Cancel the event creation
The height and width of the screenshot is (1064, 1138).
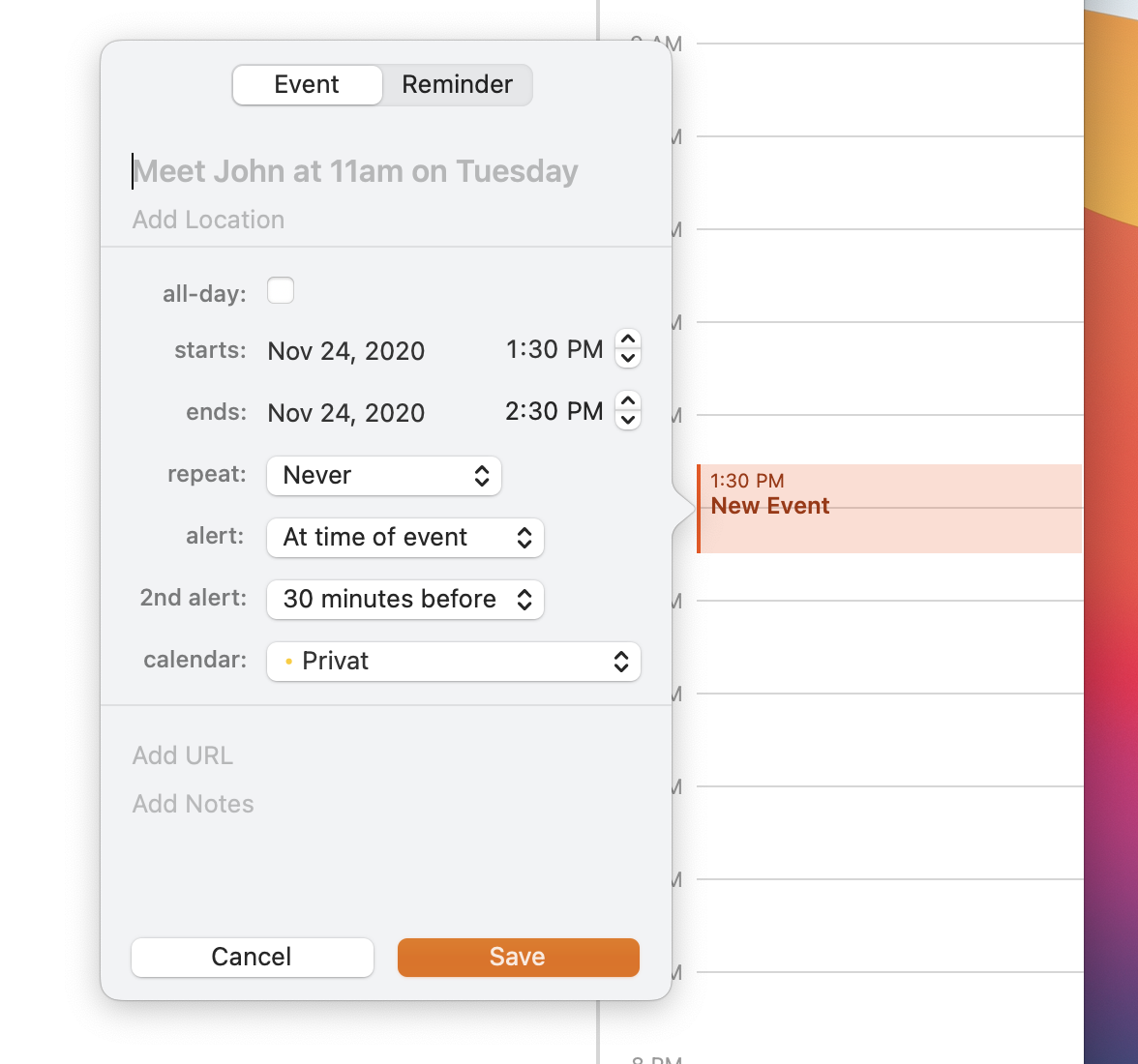coord(252,958)
